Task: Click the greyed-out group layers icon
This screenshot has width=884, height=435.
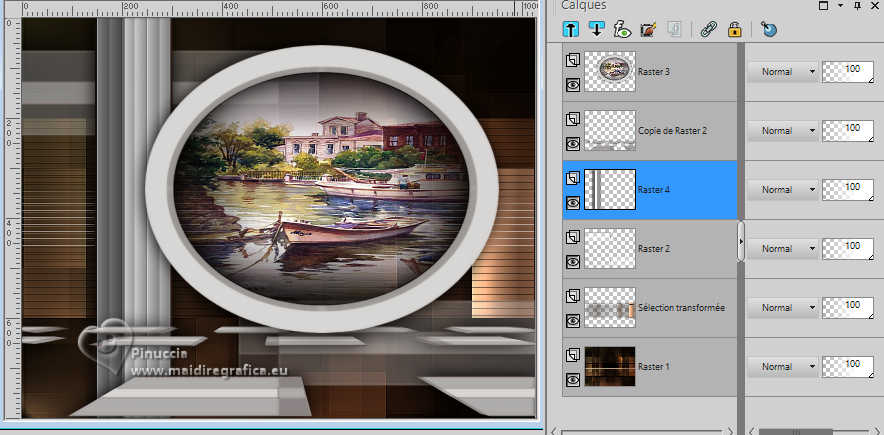Action: coord(674,29)
